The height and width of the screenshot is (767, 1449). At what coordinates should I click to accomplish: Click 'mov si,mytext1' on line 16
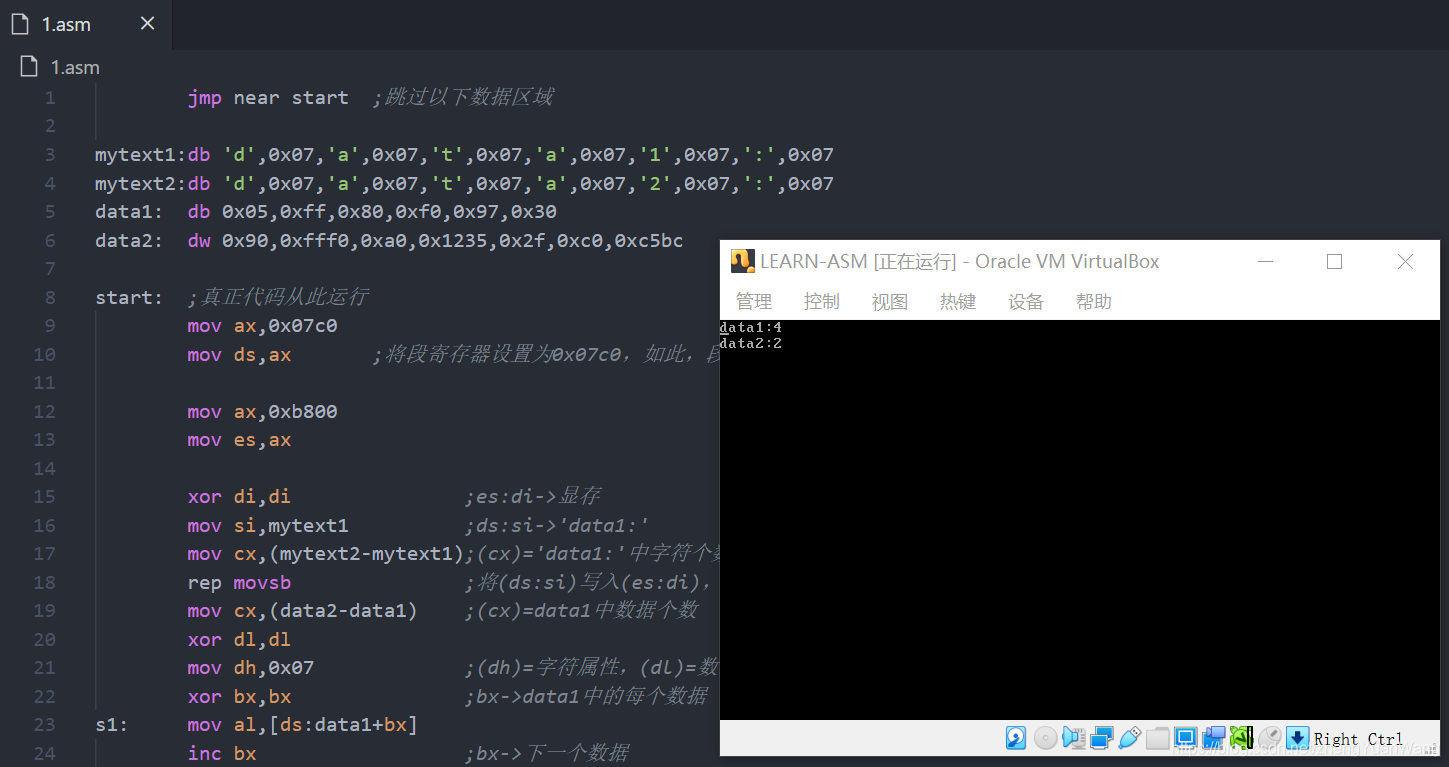click(x=268, y=526)
